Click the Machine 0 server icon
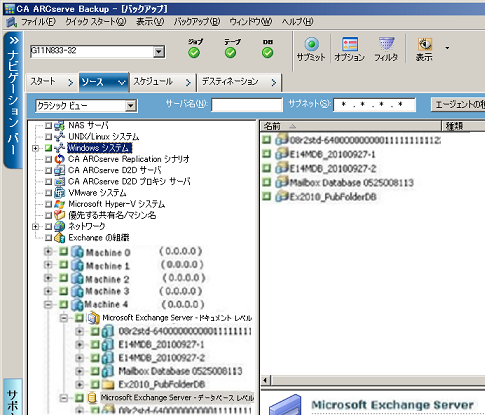 tap(77, 252)
